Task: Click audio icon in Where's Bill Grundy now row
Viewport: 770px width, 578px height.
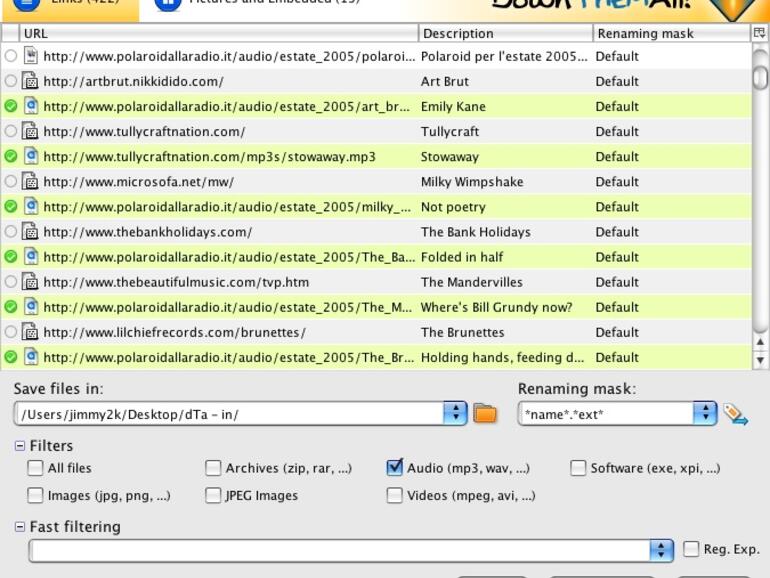Action: [x=31, y=306]
